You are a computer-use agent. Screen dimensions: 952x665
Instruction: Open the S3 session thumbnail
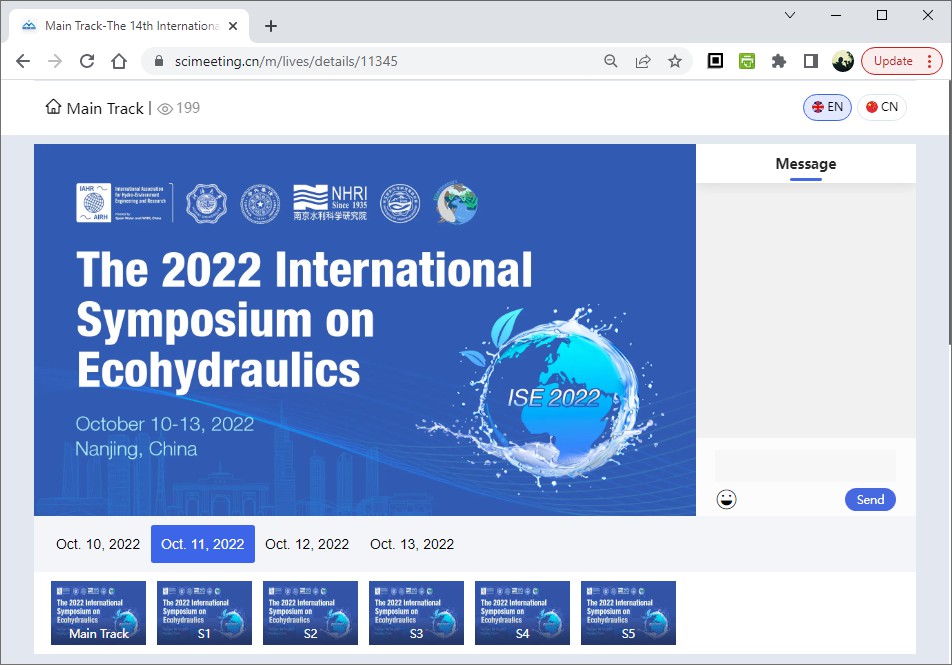tap(416, 613)
